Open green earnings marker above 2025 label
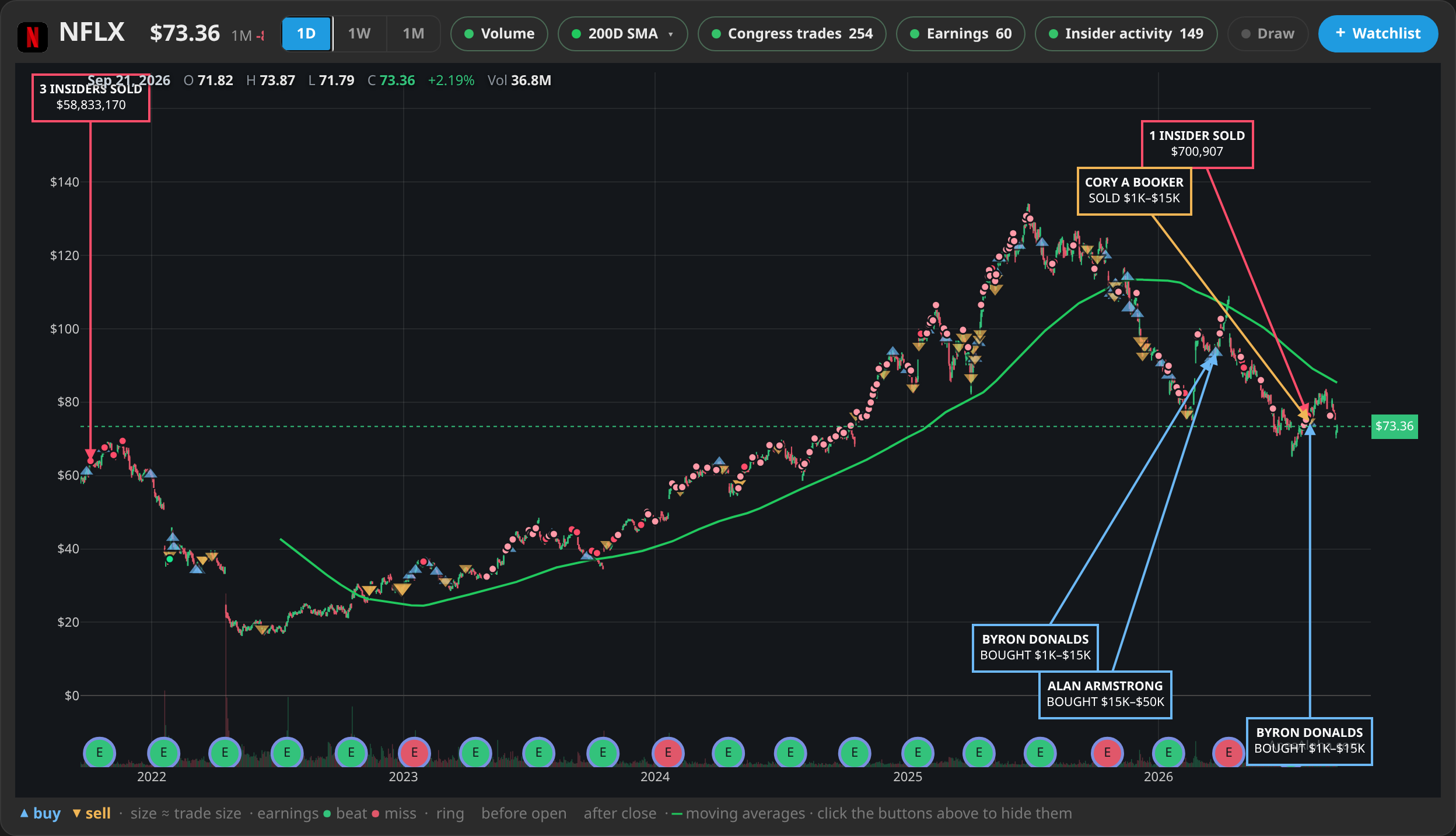This screenshot has width=1456, height=836. 918,753
